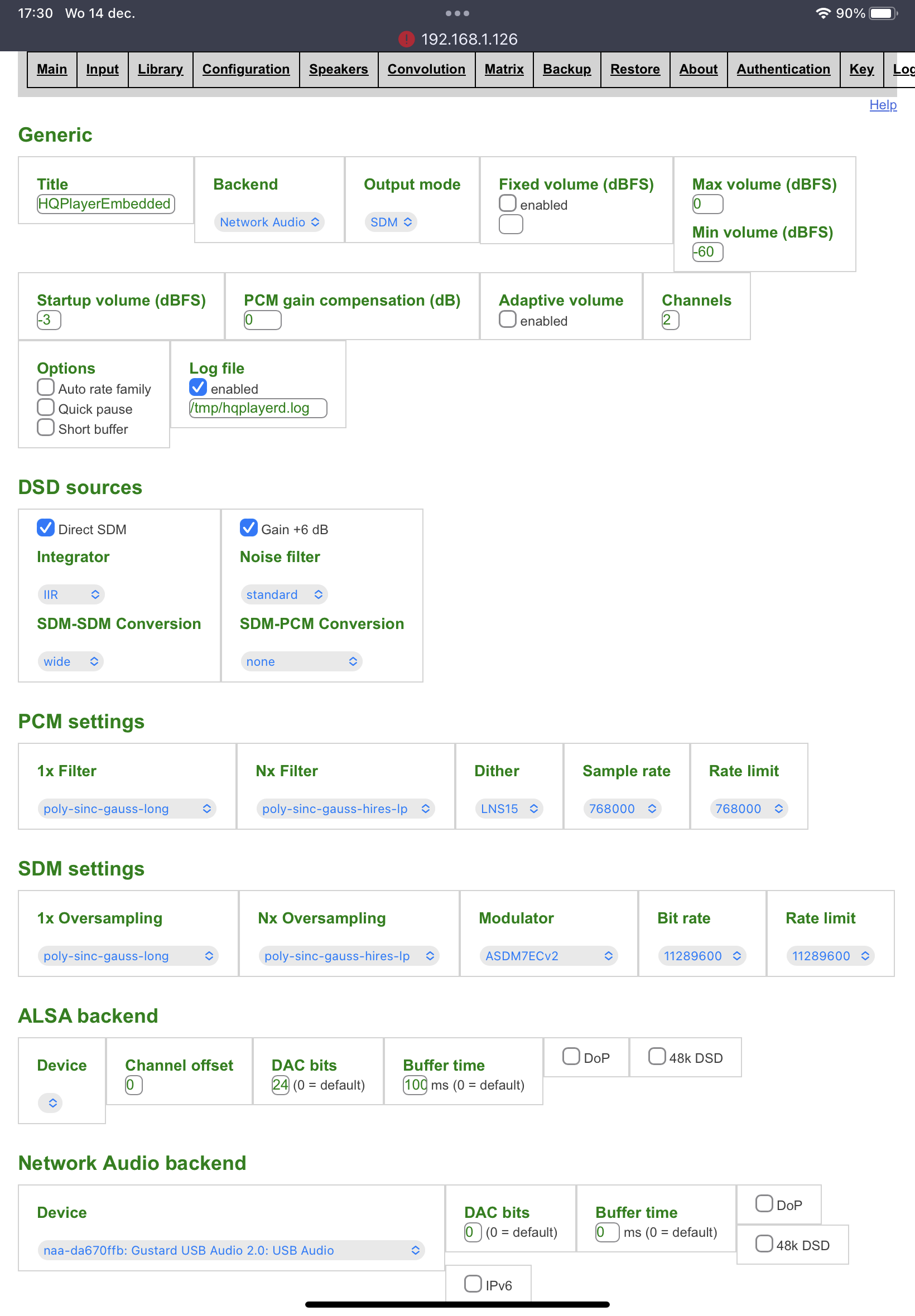Switch to the Convolution tab

coord(426,69)
